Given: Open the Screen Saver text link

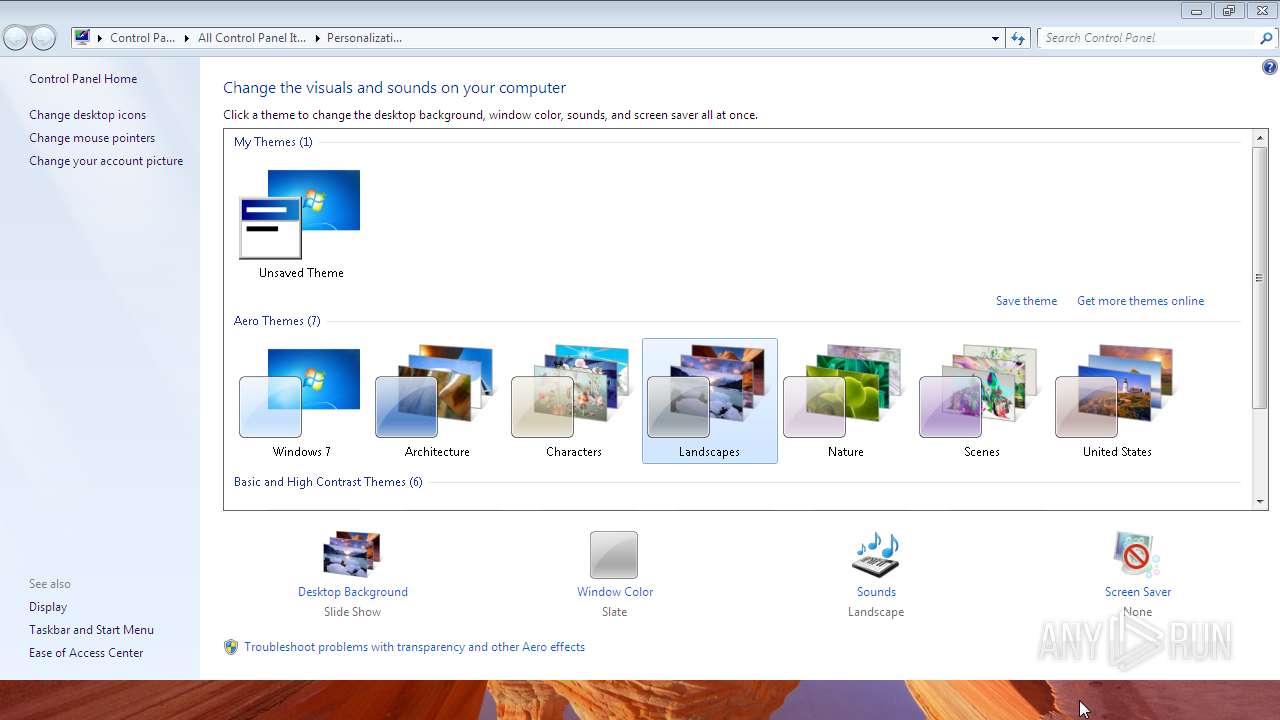Looking at the screenshot, I should (x=1138, y=592).
